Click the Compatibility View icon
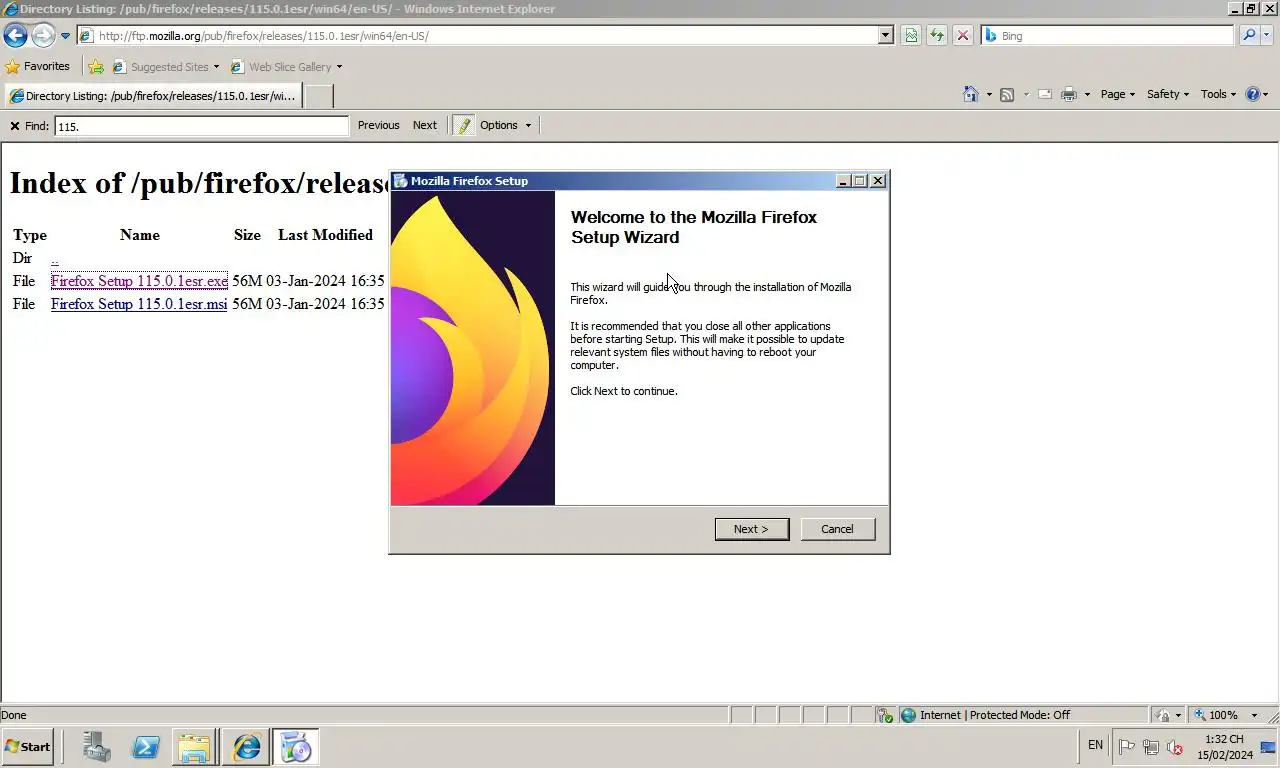The height and width of the screenshot is (768, 1280). point(911,35)
